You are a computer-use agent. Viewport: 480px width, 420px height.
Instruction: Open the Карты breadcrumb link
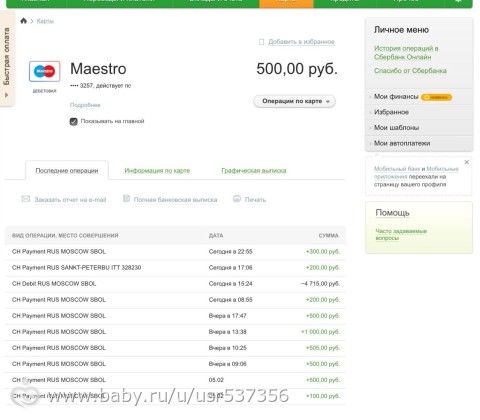(x=45, y=21)
